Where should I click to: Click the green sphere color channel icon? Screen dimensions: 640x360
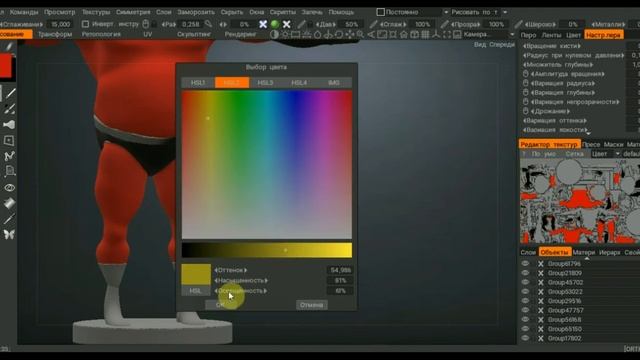tap(275, 24)
